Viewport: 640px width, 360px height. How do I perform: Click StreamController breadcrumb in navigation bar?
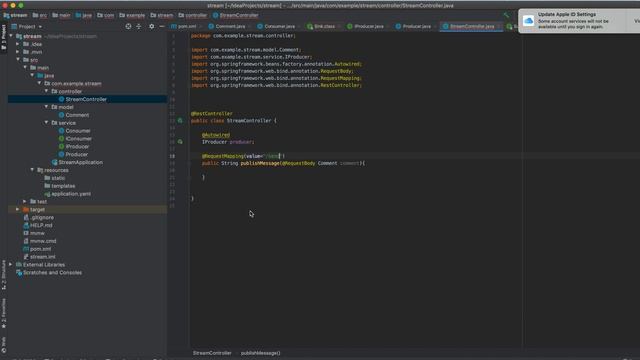236,15
